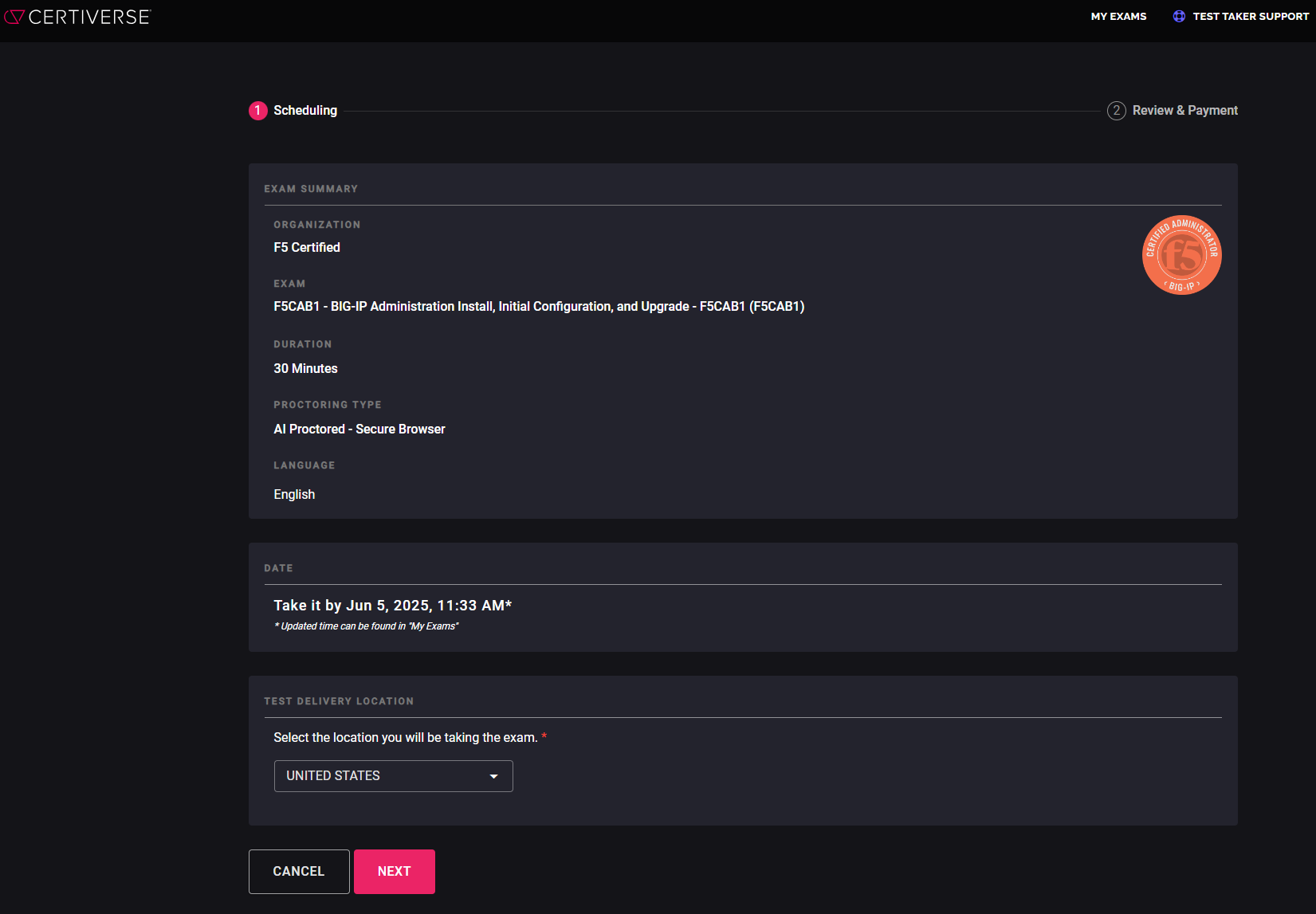Click the Test Taker Support lifebuoy icon
The height and width of the screenshot is (914, 1316).
pyautogui.click(x=1179, y=16)
